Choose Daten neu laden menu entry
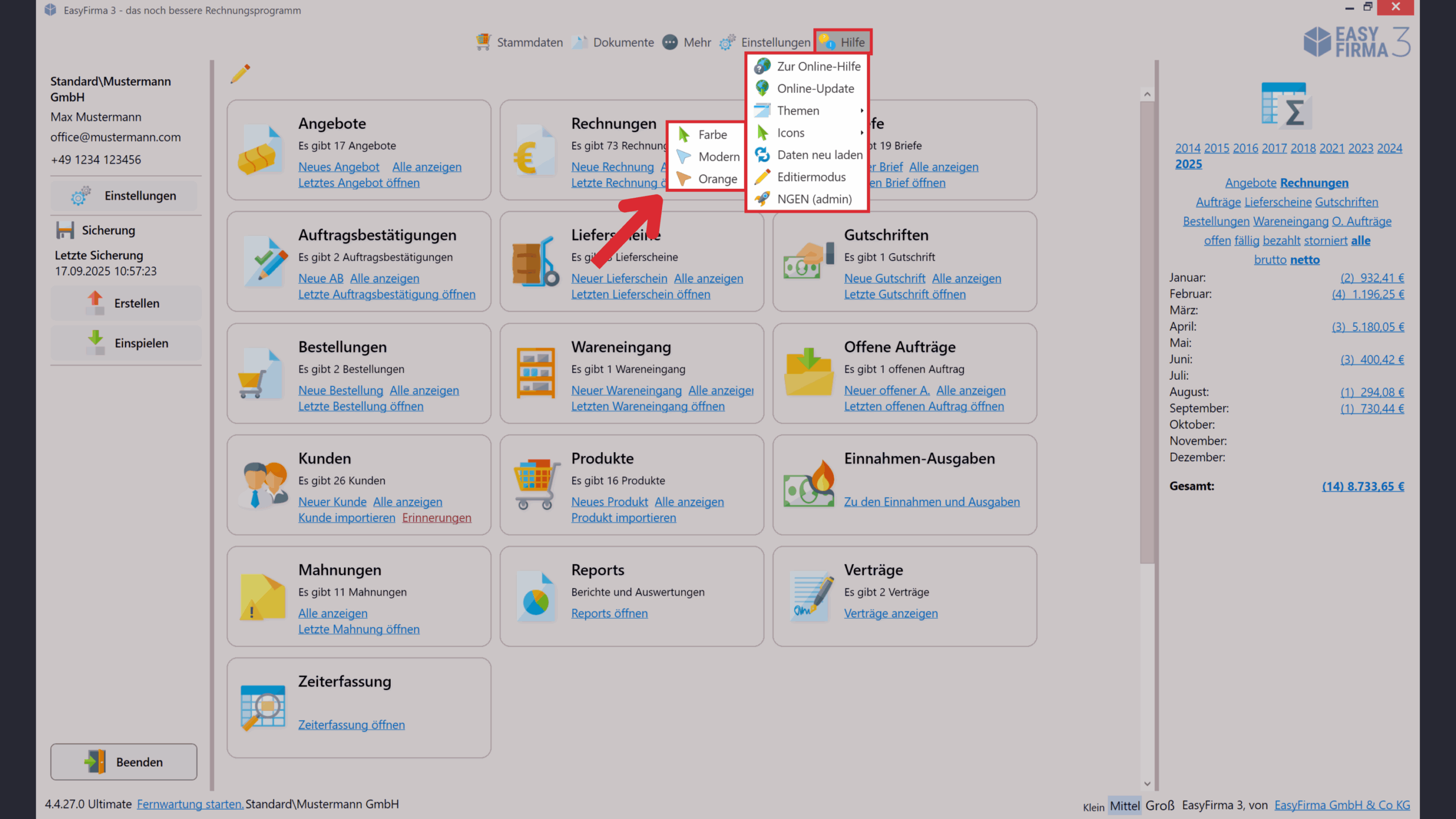 (819, 155)
